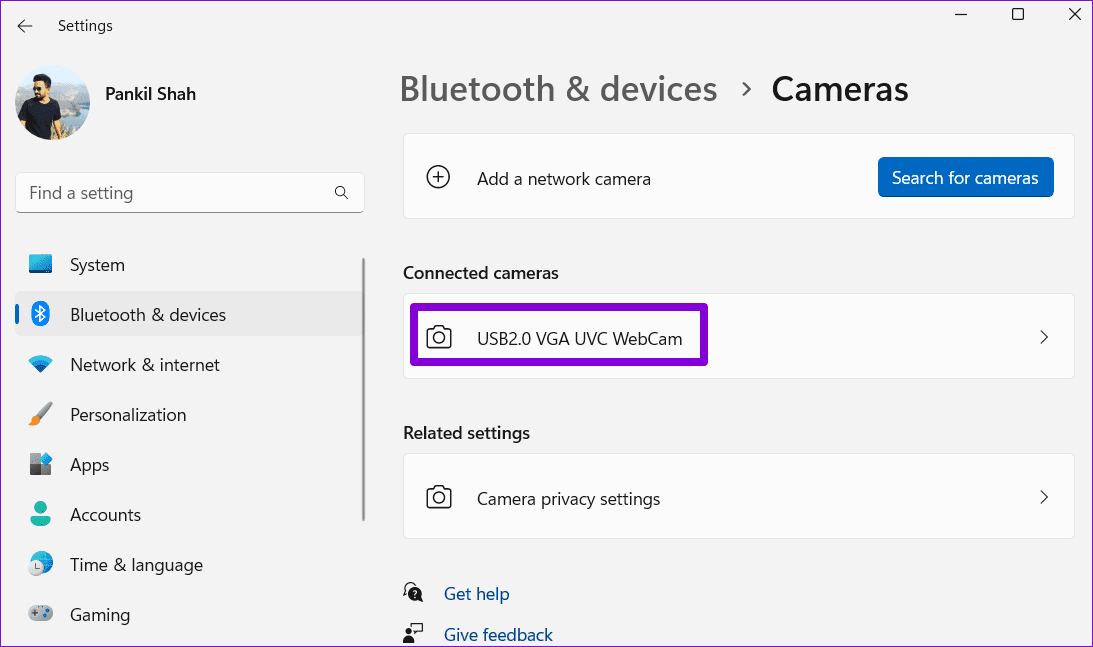Click the Time & language globe icon

(x=40, y=564)
